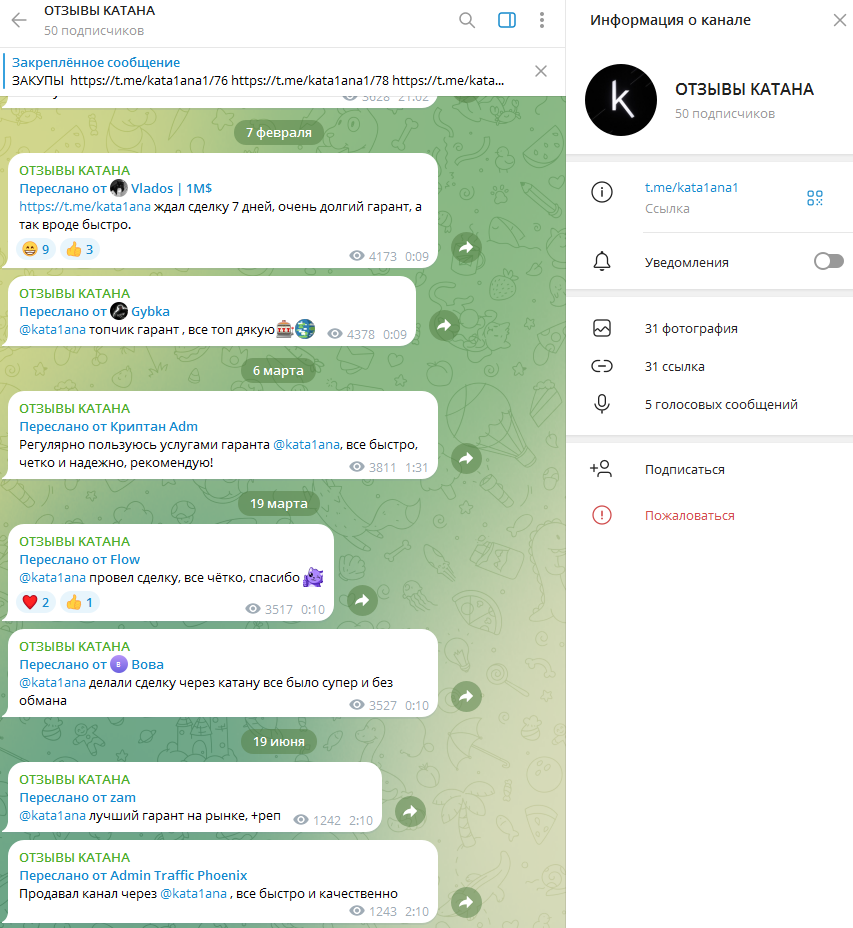The width and height of the screenshot is (853, 928).
Task: Toggle thumbs-up reaction with count 3
Action: click(80, 249)
